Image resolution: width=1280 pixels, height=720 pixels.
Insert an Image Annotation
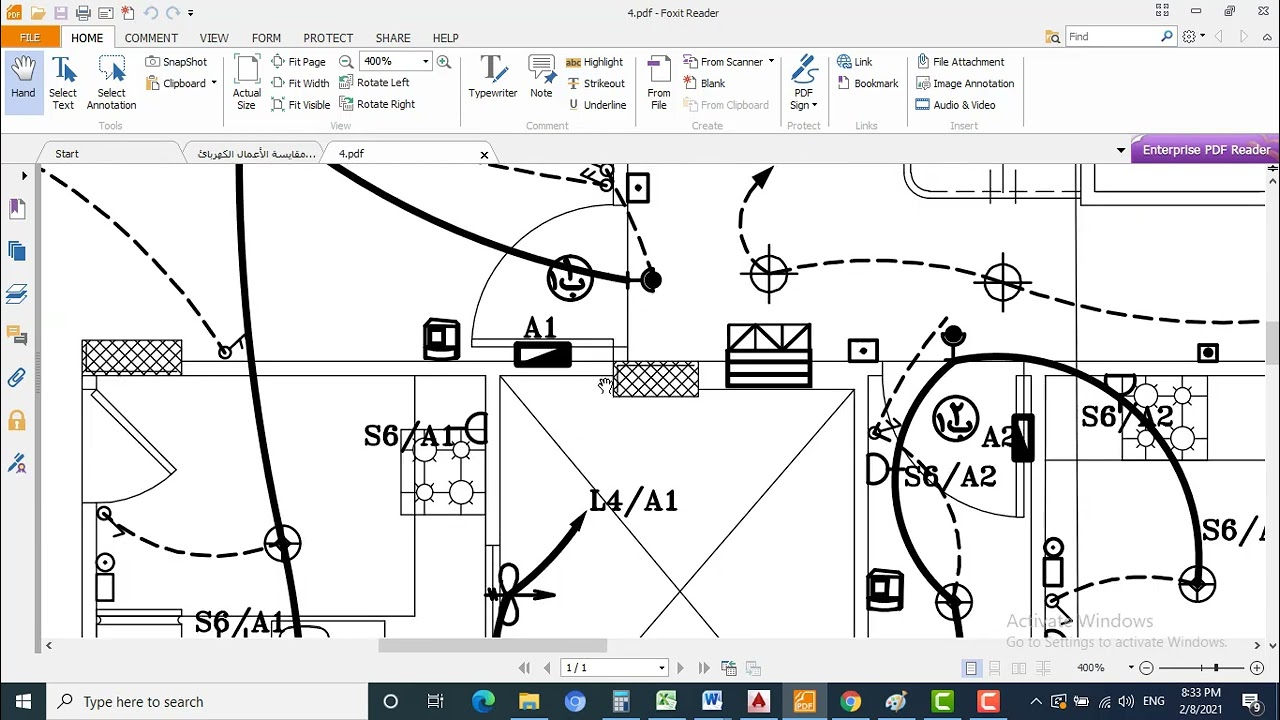pyautogui.click(x=965, y=83)
